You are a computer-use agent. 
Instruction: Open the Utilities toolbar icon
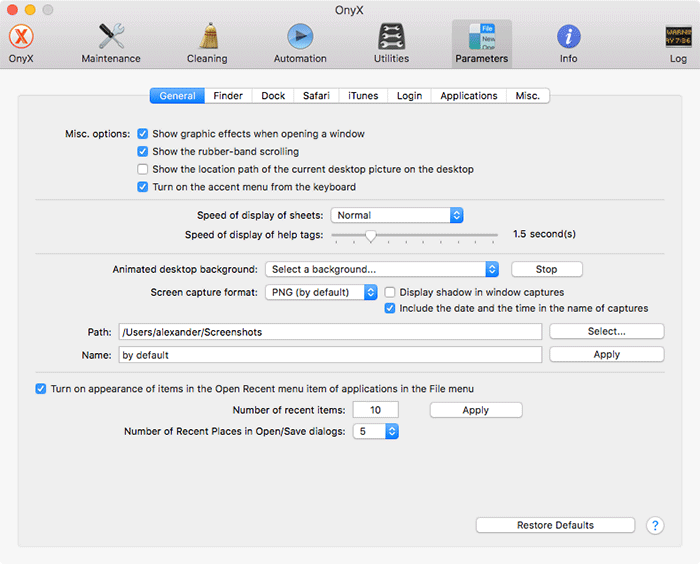(391, 38)
